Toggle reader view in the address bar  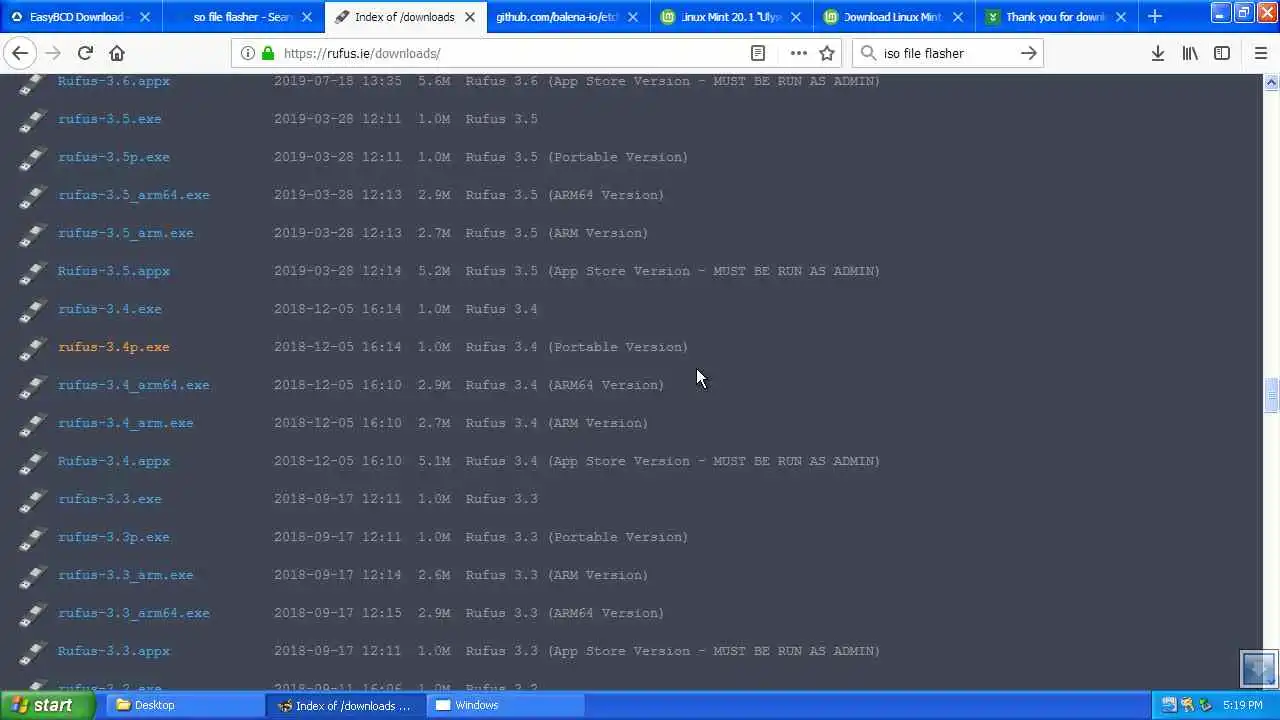(758, 53)
